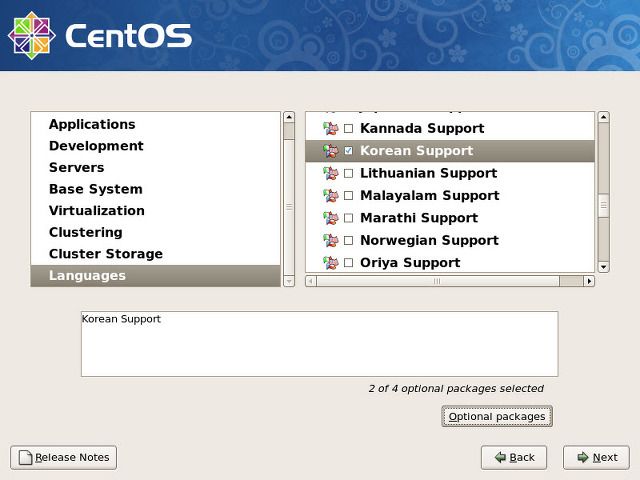The height and width of the screenshot is (480, 640).
Task: Click the '2 of 4 optional packages selected' text
Action: (x=456, y=389)
